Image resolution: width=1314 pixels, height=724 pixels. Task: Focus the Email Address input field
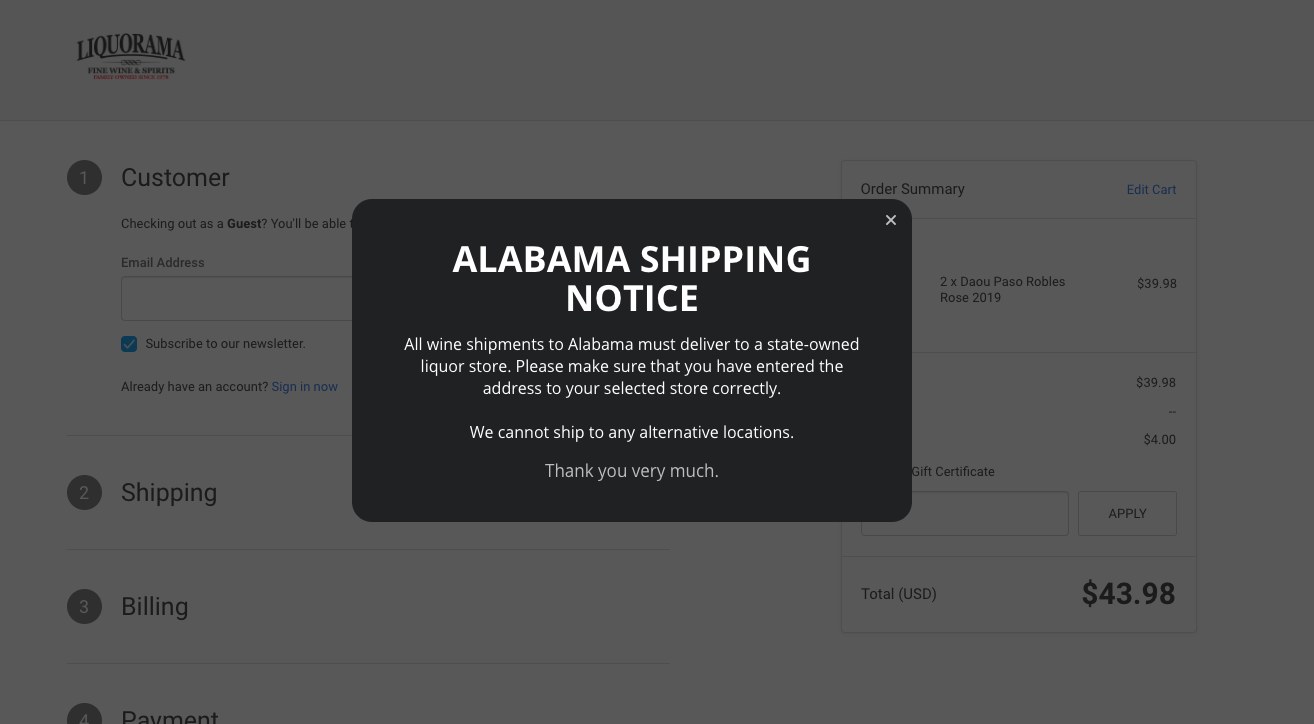click(237, 299)
